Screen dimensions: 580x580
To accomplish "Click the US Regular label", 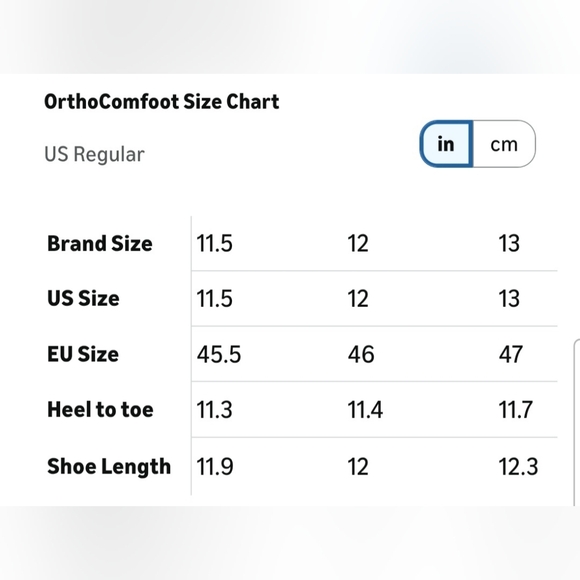I will coord(94,154).
